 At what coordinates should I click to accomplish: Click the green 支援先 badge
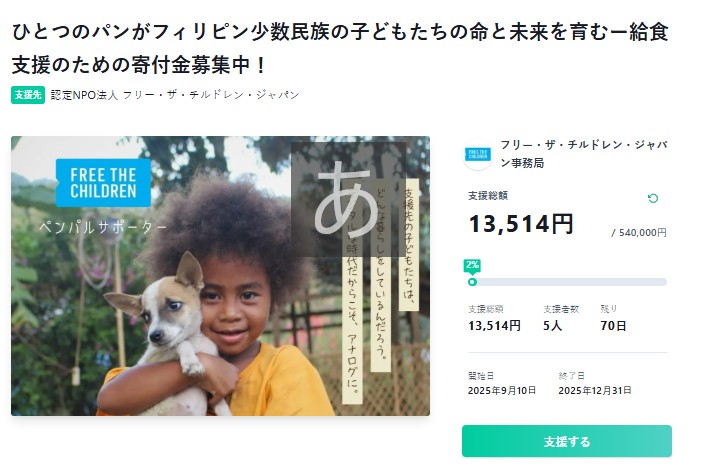pyautogui.click(x=27, y=95)
